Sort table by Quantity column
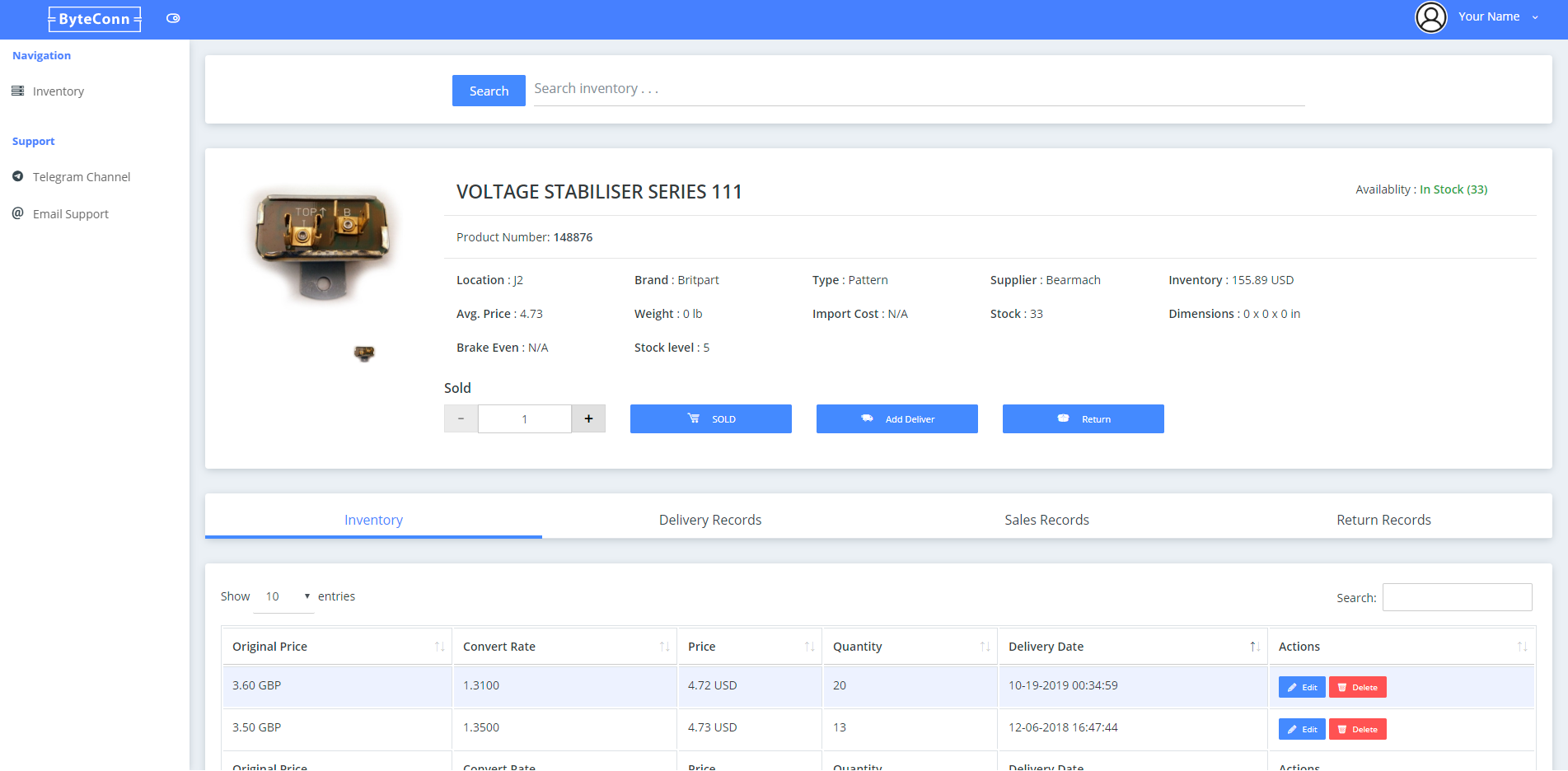The image size is (1568, 771). click(910, 647)
